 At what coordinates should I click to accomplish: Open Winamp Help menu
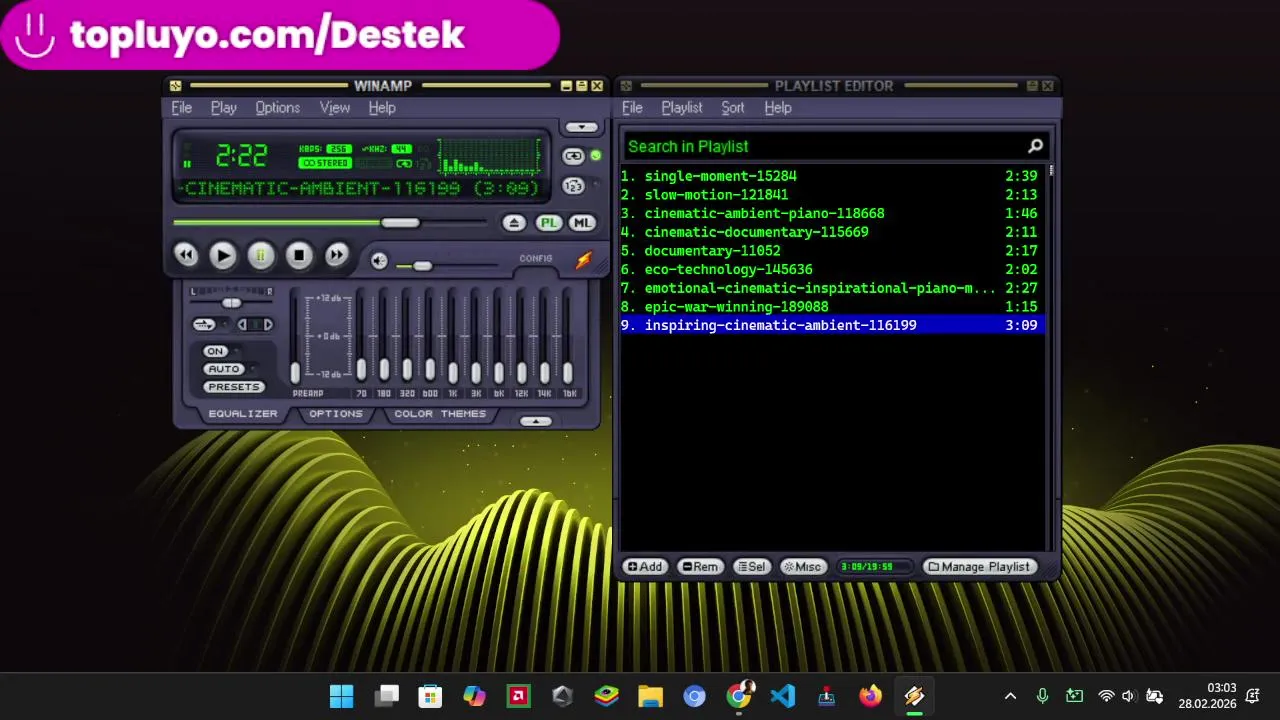(x=382, y=108)
